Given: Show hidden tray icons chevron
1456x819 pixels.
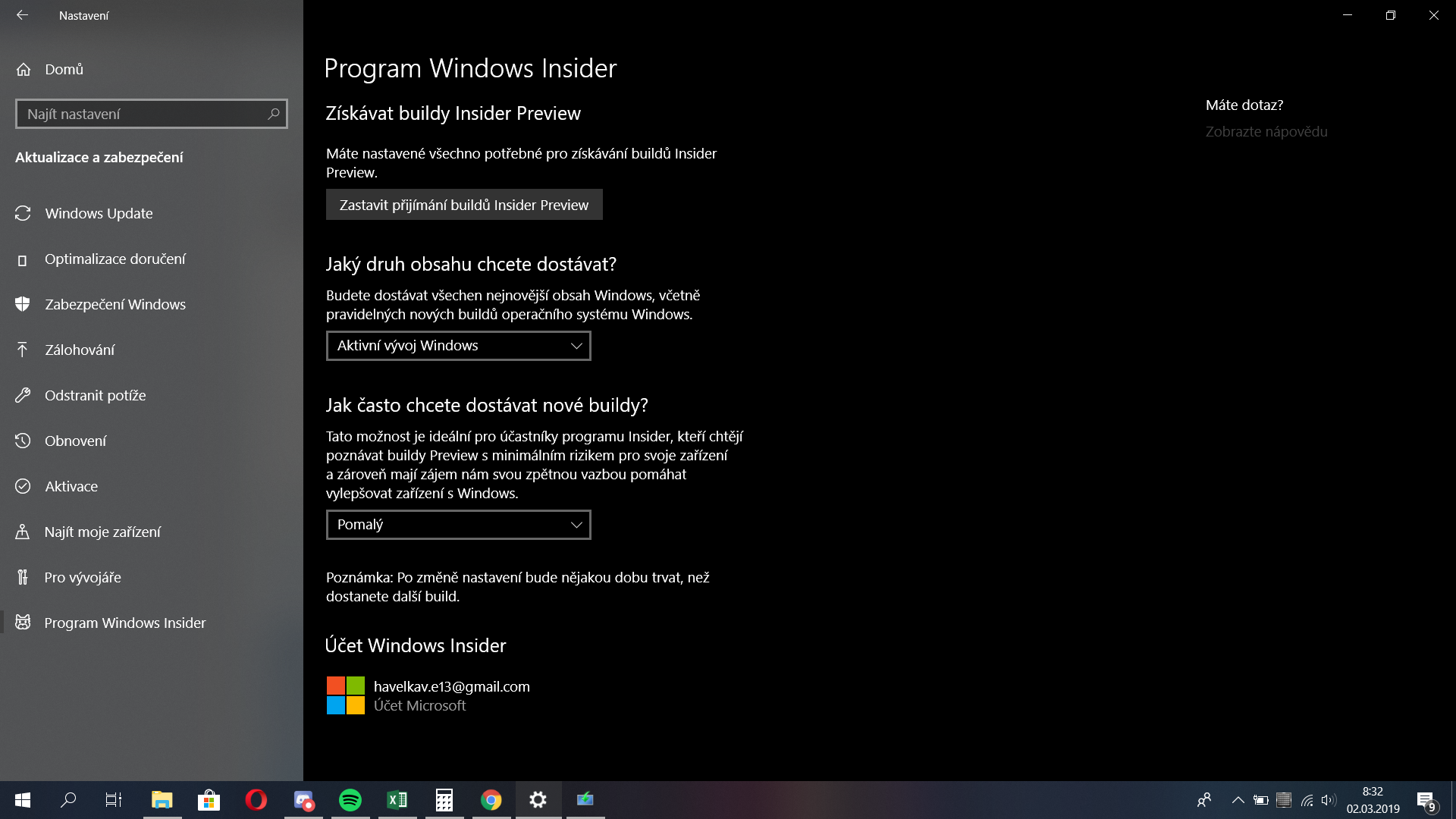Looking at the screenshot, I should tap(1238, 800).
